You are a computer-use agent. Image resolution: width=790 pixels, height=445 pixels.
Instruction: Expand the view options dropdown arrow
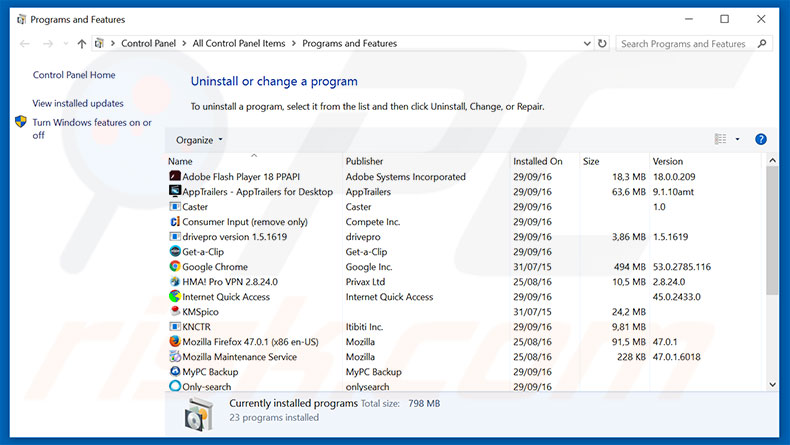click(x=737, y=139)
